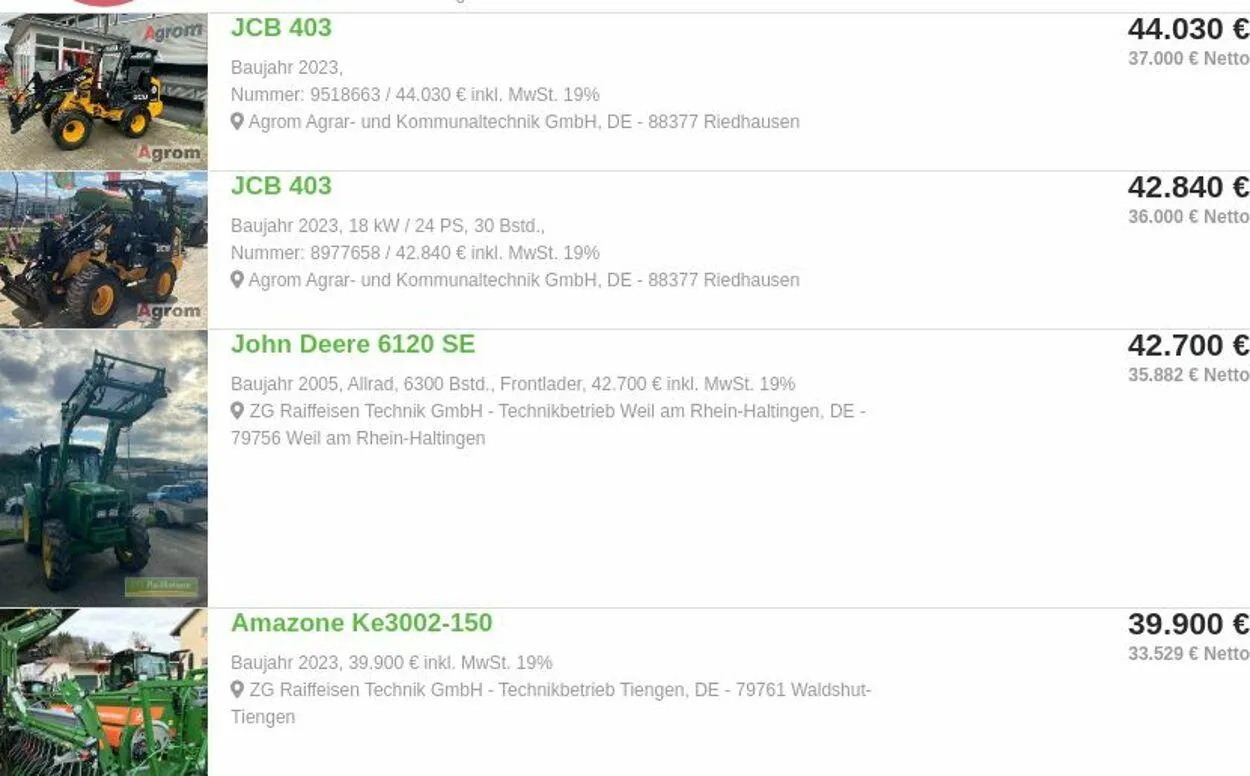The width and height of the screenshot is (1250, 776).
Task: Click the John Deere details line with Frontlader
Action: point(512,384)
